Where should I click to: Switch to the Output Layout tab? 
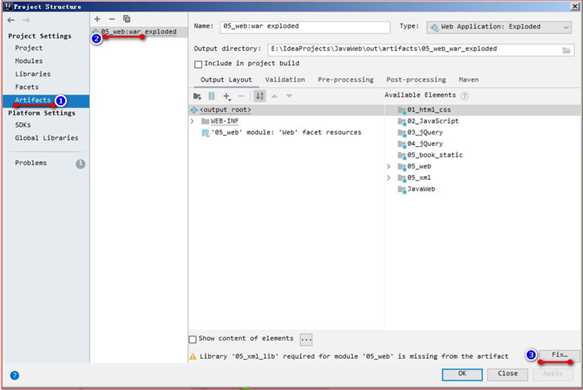pyautogui.click(x=226, y=80)
